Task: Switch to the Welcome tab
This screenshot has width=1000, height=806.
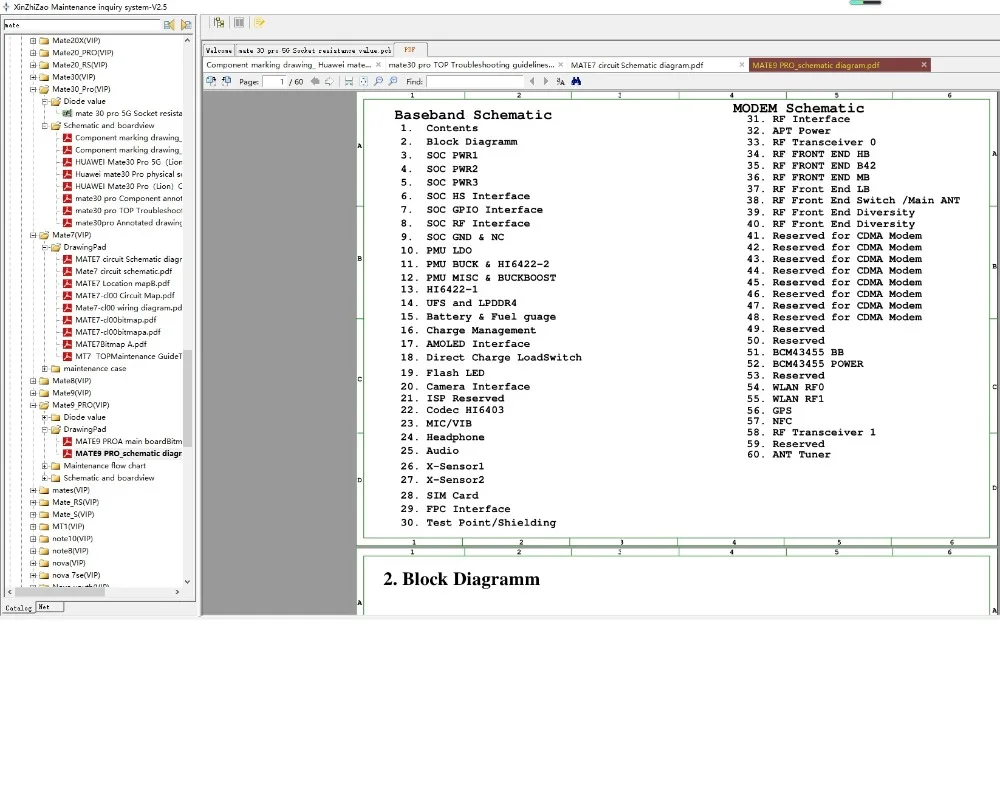Action: [x=219, y=50]
